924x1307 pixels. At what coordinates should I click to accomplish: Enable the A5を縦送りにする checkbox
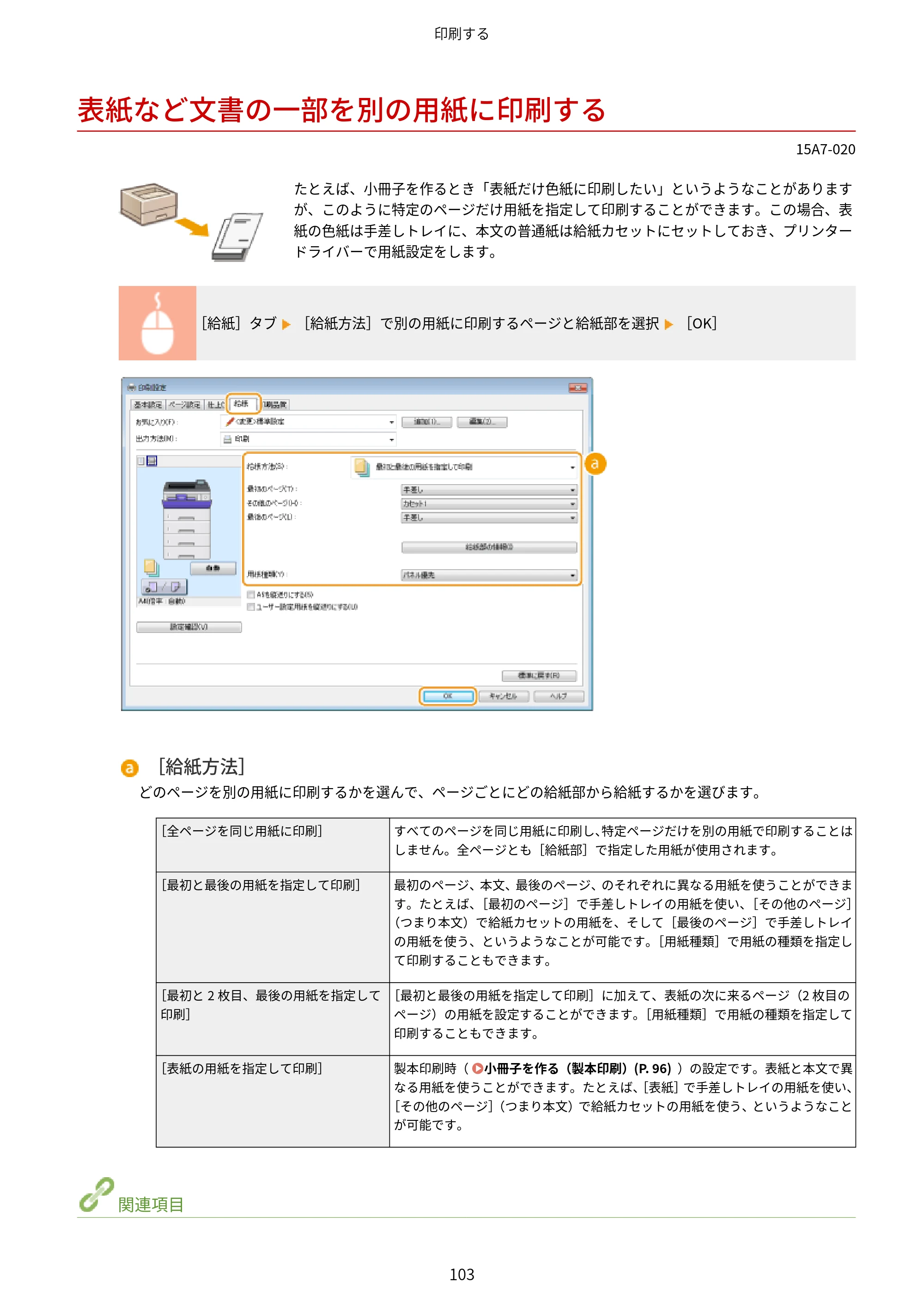(250, 595)
